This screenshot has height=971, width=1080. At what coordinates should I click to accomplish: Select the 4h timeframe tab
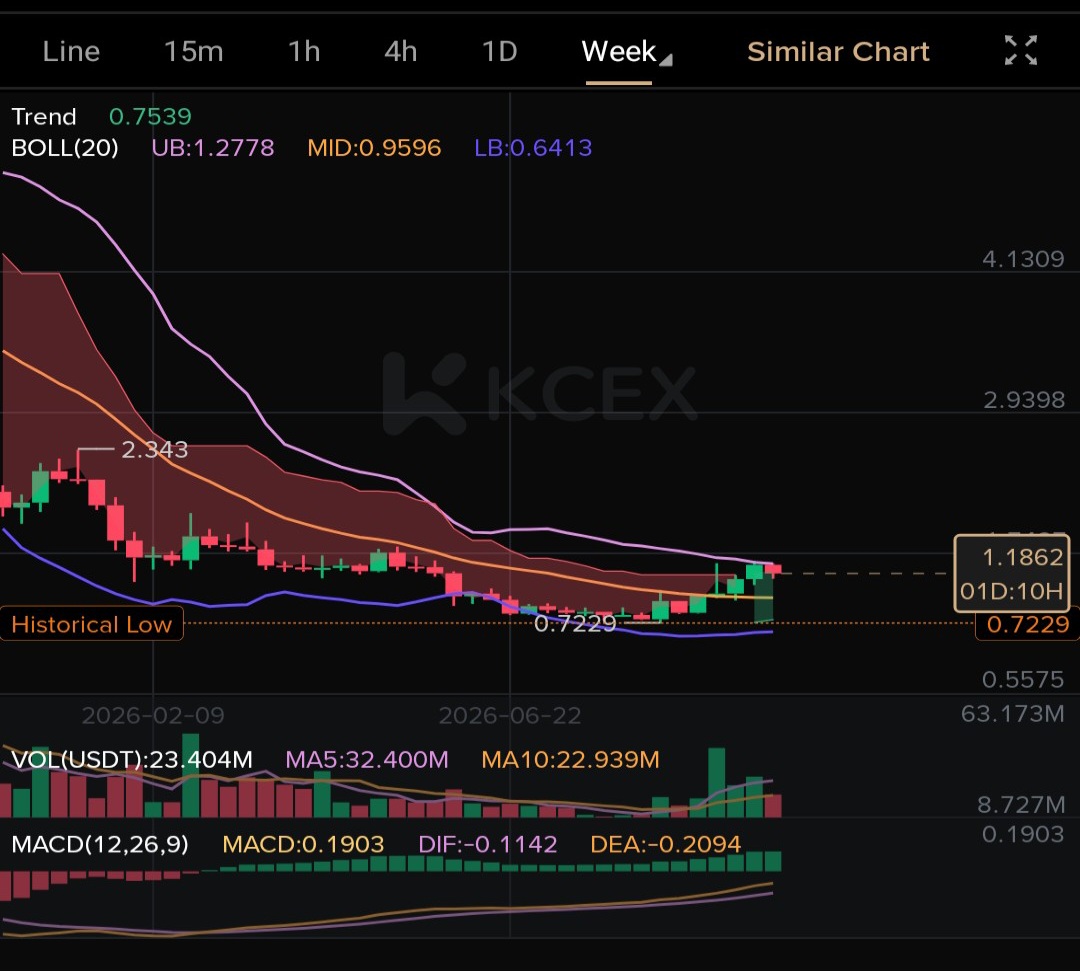tap(401, 52)
